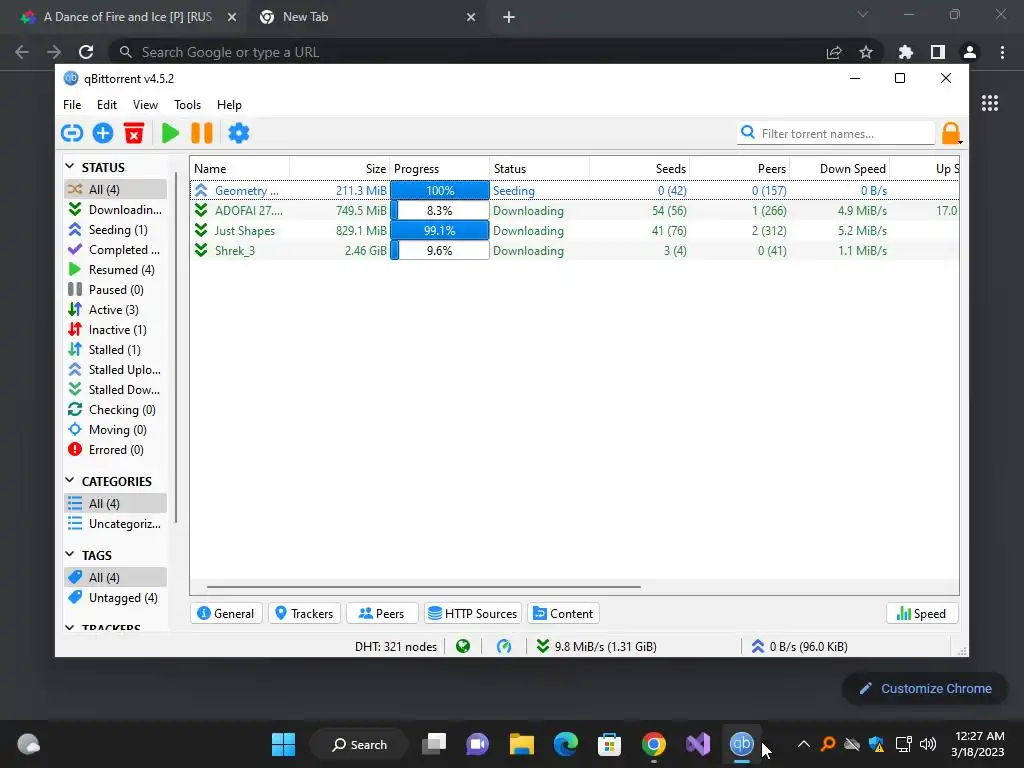Screen dimensions: 1024x768
Task: Select the Moving (0) filter
Action: [x=116, y=430]
